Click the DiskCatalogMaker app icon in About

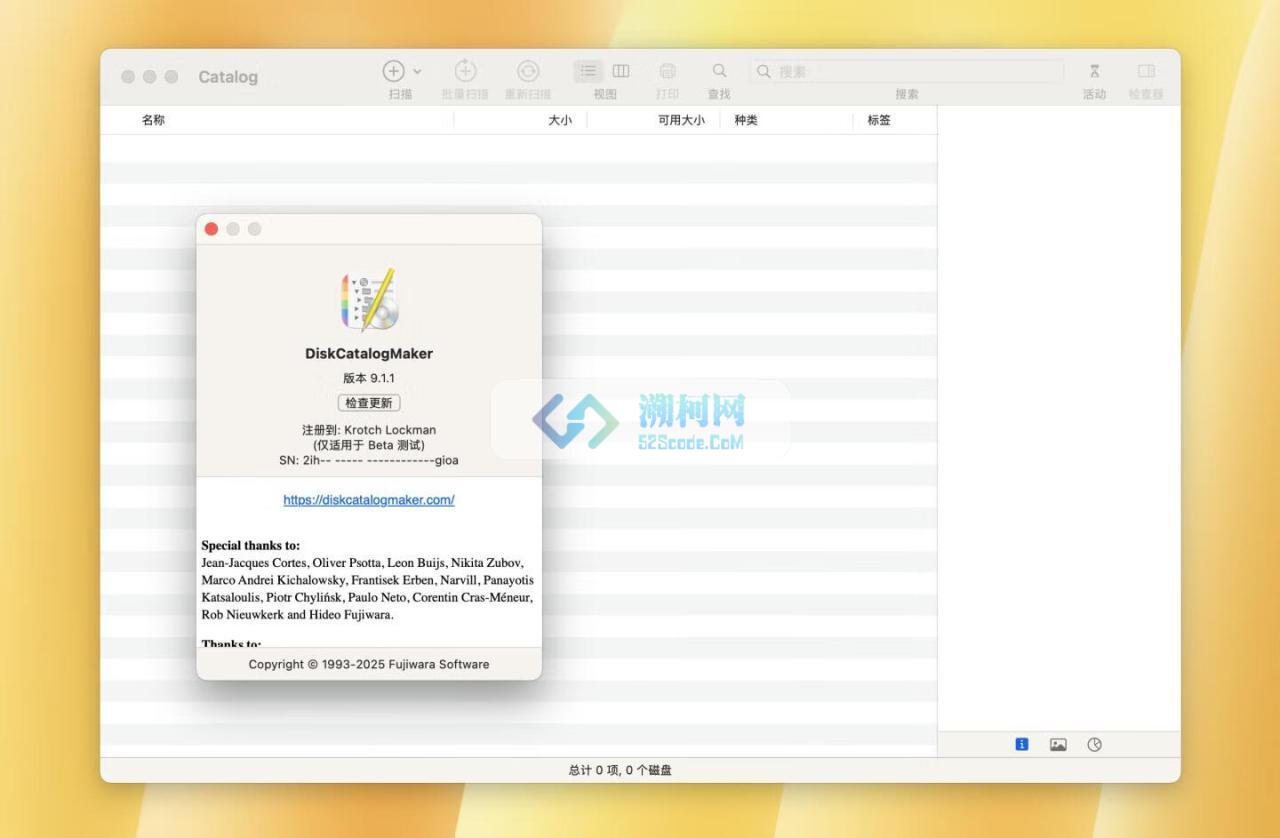coord(369,299)
